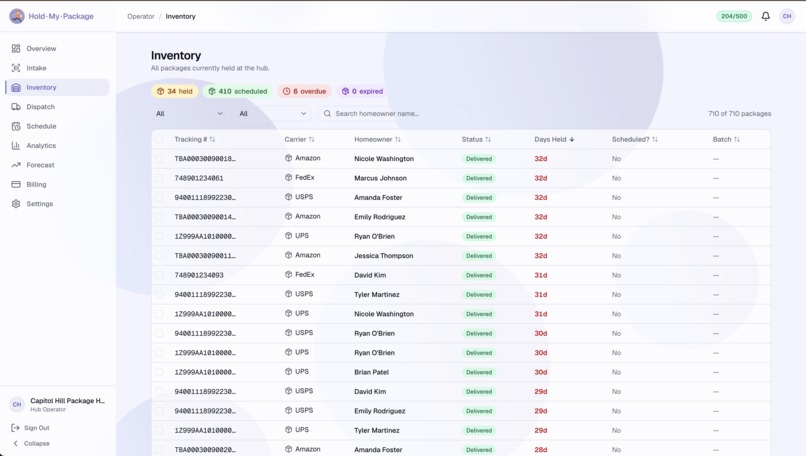Viewport: 806px width, 456px height.
Task: Click the Delivered status for Jessica Thompson
Action: coord(479,256)
